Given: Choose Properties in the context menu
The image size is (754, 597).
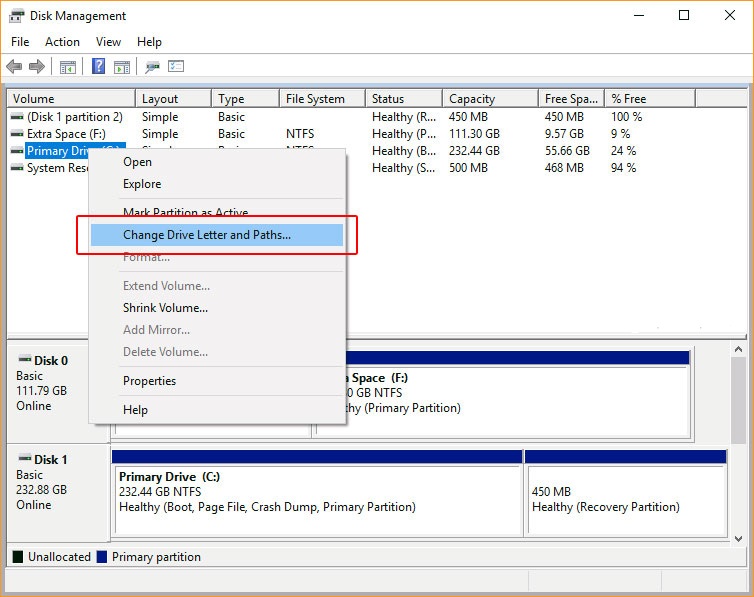Looking at the screenshot, I should (149, 381).
